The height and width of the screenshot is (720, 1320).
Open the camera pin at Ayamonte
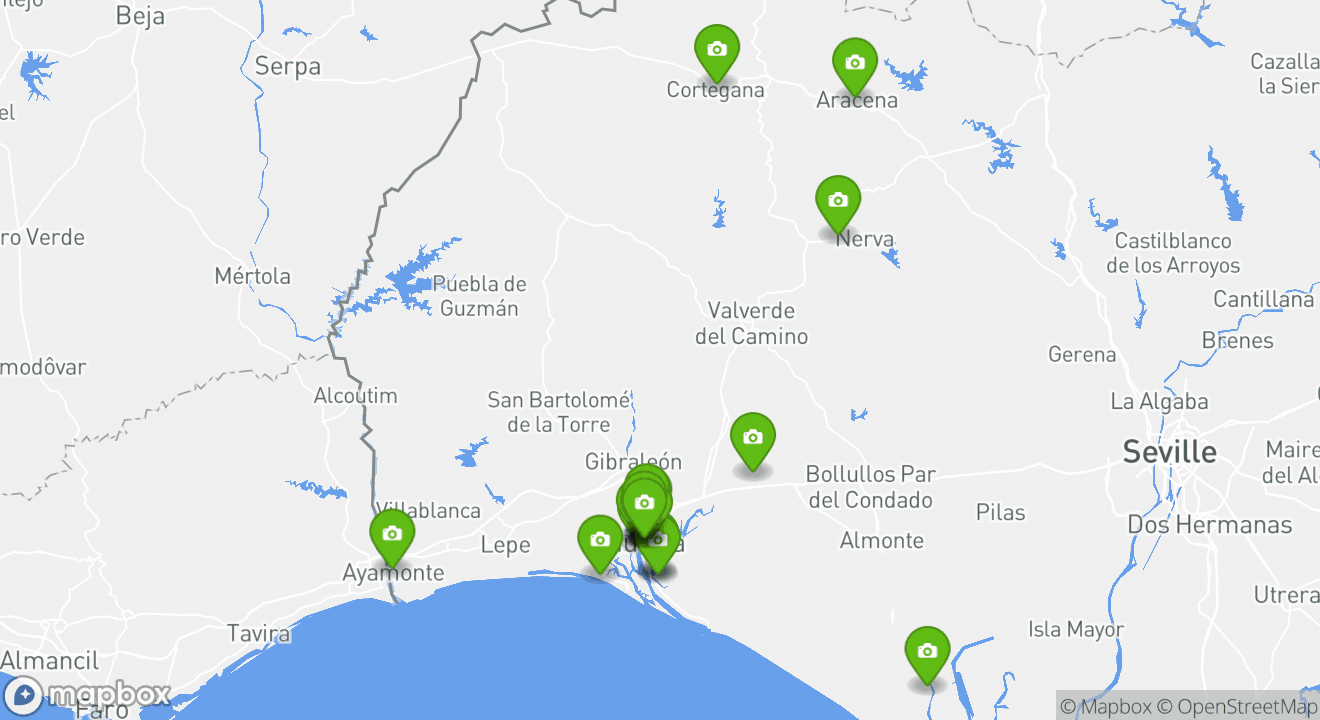(x=392, y=537)
